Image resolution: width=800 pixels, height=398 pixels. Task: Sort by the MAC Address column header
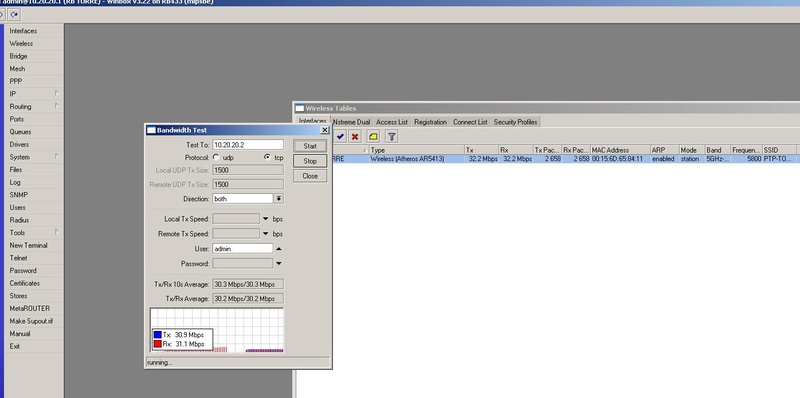click(620, 150)
